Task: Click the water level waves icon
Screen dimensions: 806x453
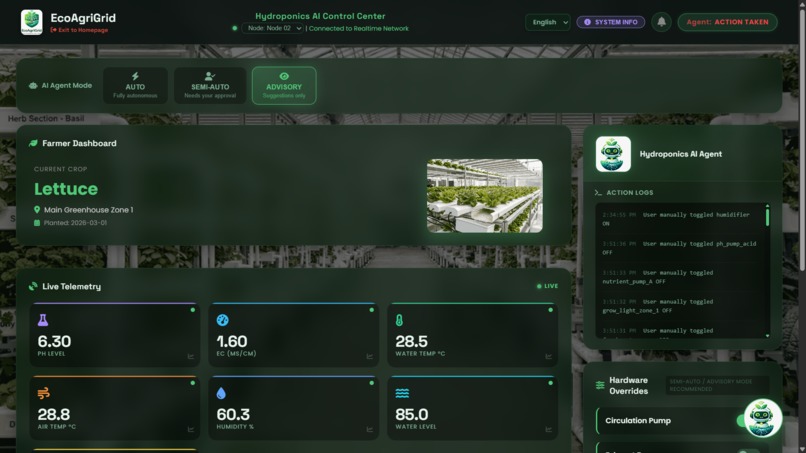Action: point(402,393)
